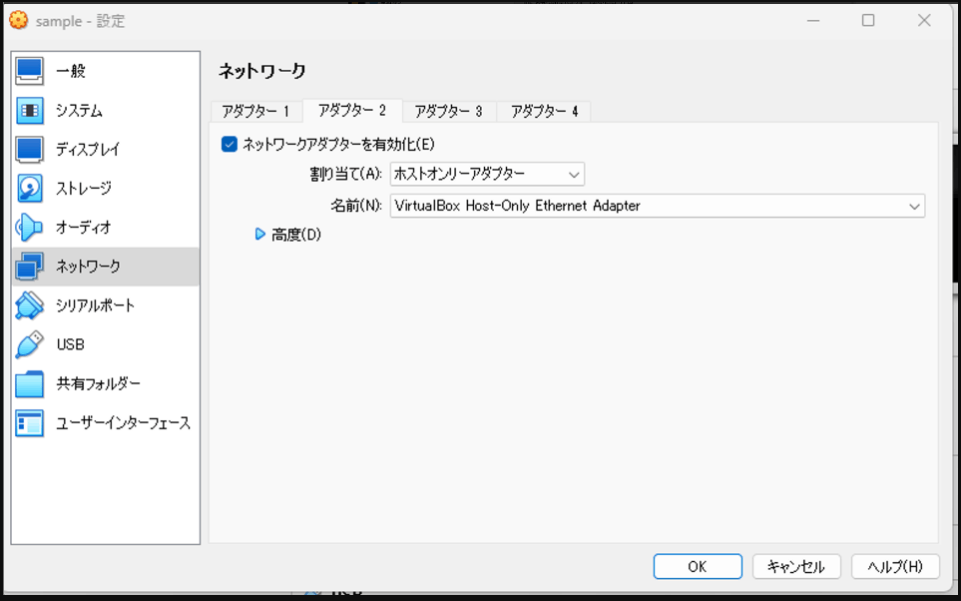Click the ストレージ disk icon
This screenshot has height=601, width=961.
point(29,188)
